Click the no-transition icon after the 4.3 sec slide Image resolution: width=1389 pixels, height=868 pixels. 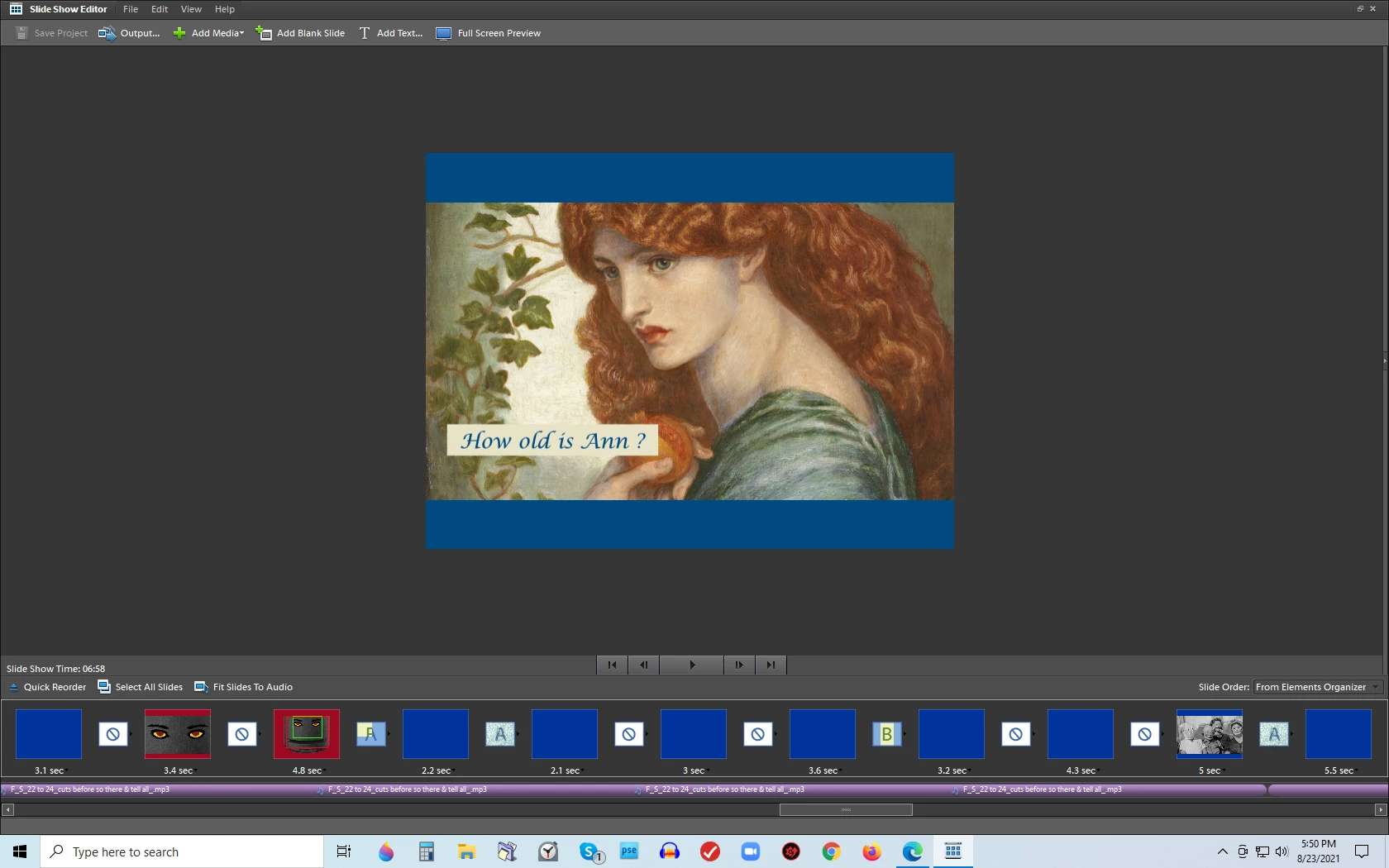[x=1145, y=734]
